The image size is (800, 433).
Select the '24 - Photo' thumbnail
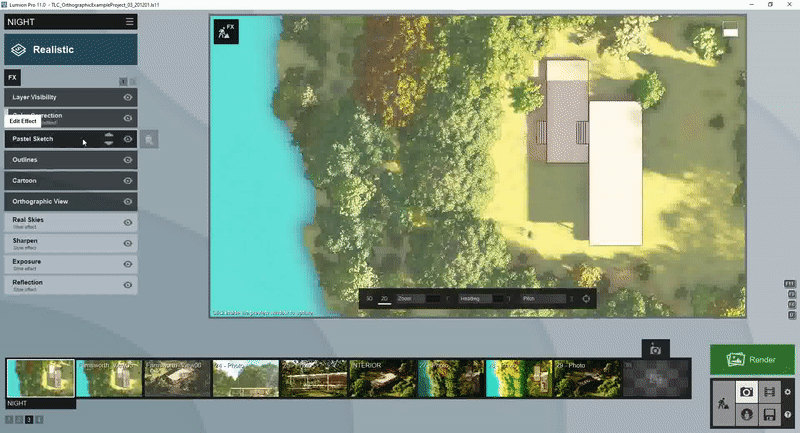pyautogui.click(x=246, y=378)
